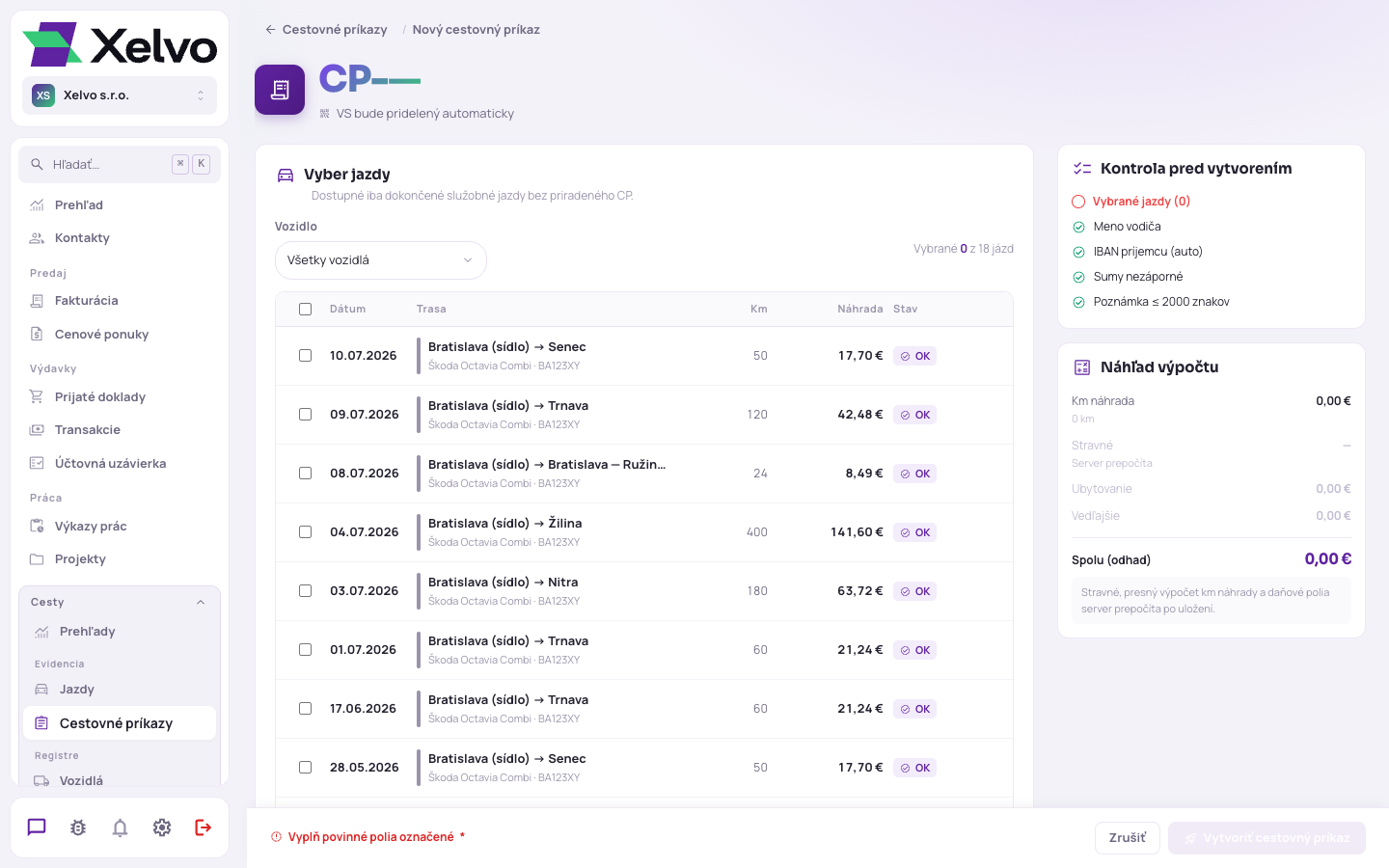Open the settings gear icon
This screenshot has width=1389, height=868.
tap(162, 827)
